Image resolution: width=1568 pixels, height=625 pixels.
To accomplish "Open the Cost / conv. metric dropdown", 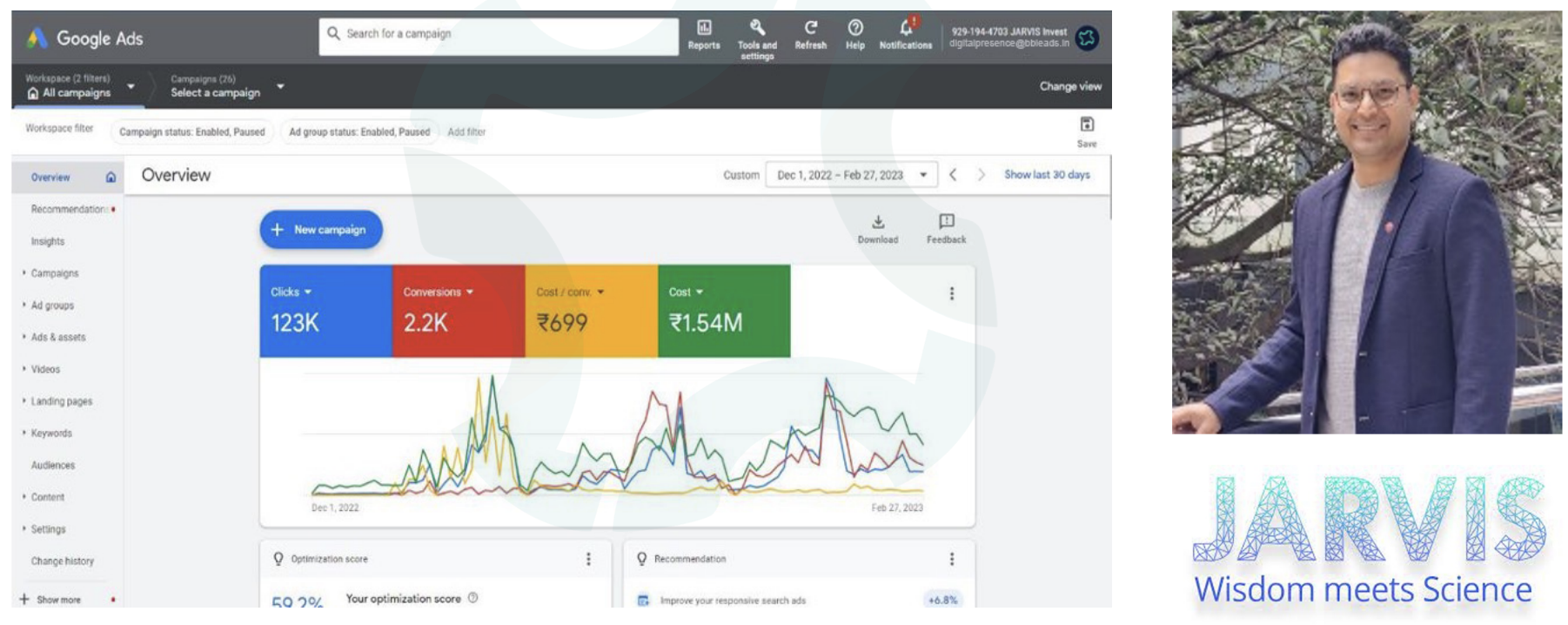I will [570, 292].
